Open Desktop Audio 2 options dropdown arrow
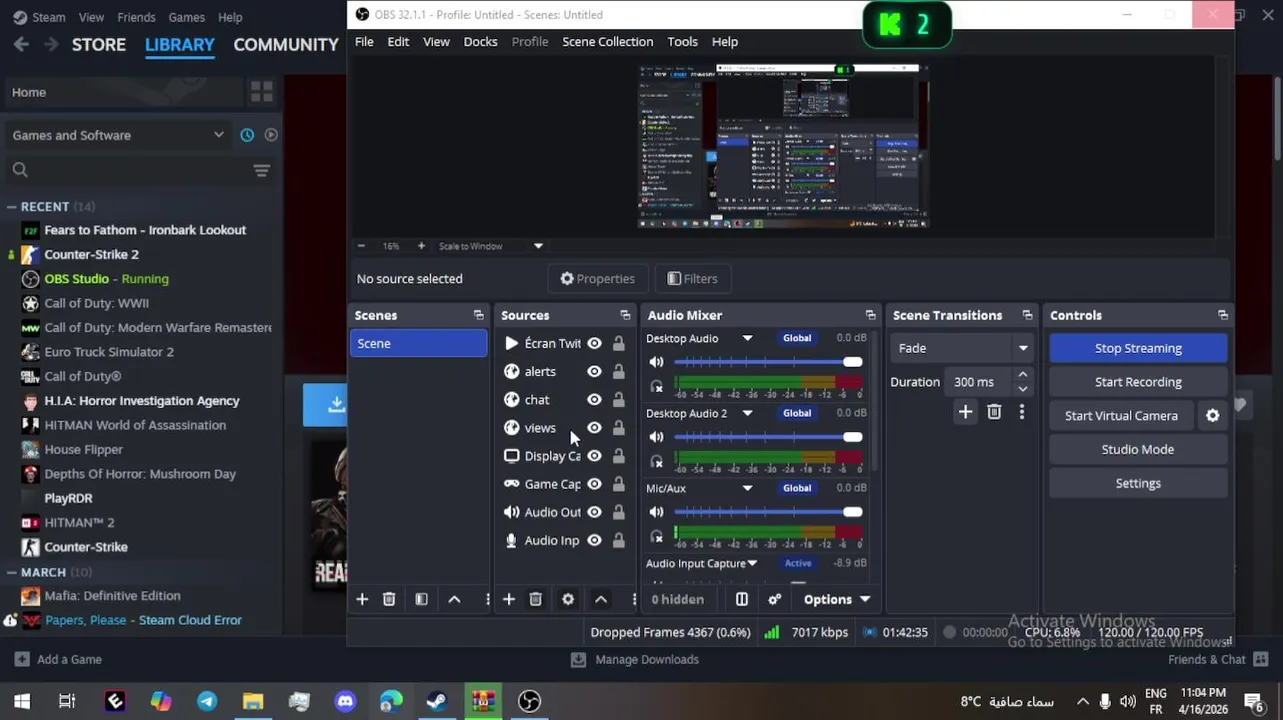 coord(747,413)
